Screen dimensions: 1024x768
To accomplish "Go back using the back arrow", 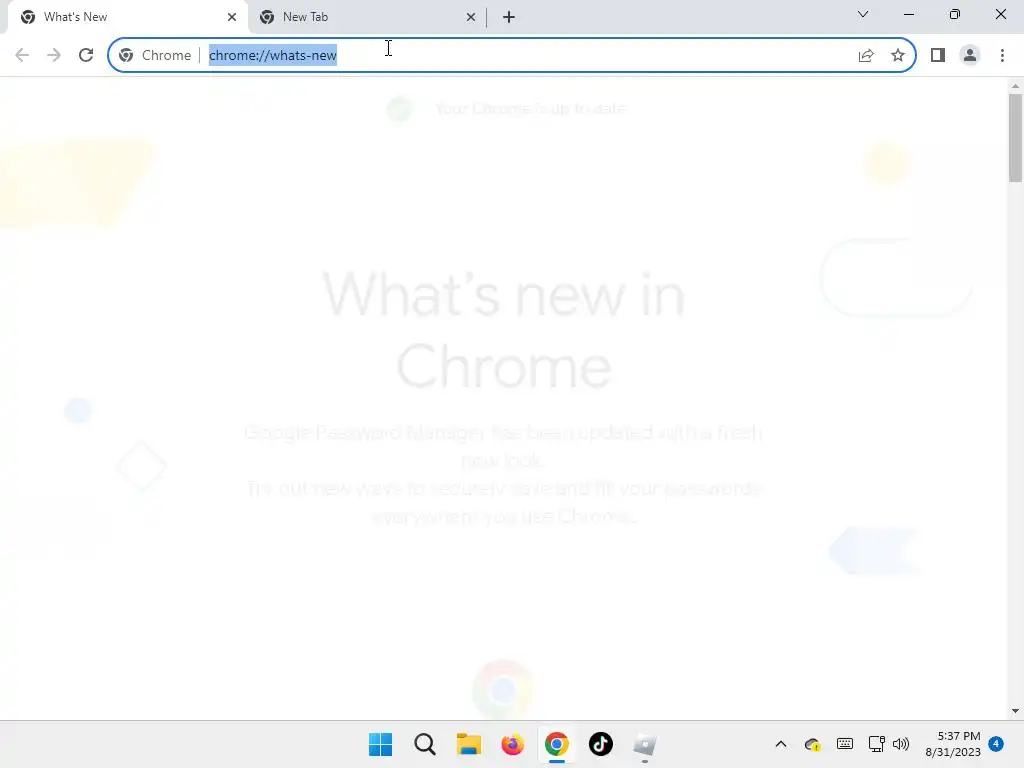I will click(22, 55).
